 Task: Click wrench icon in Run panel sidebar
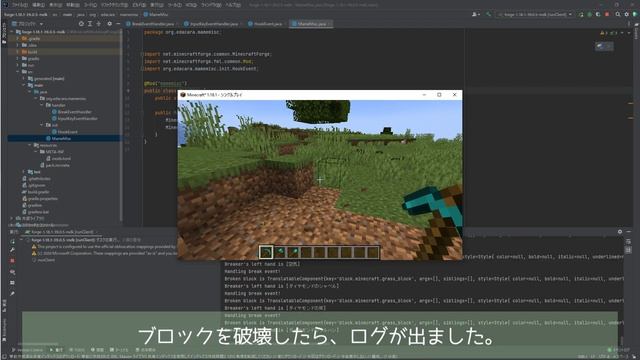tap(12, 250)
